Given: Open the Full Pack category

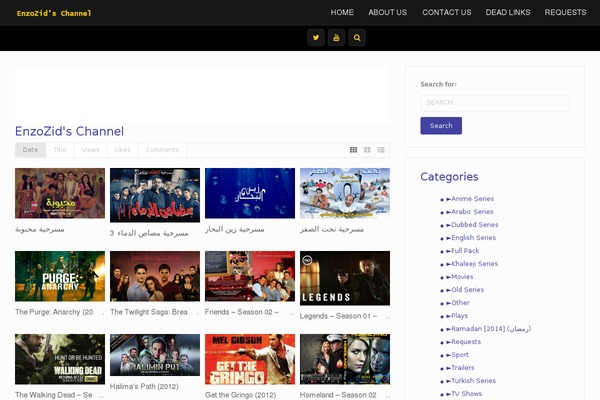Looking at the screenshot, I should [463, 251].
